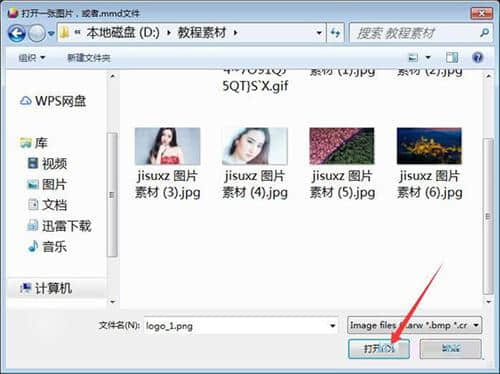Click the refresh icon beside address bar
This screenshot has width=500, height=374.
[x=335, y=33]
